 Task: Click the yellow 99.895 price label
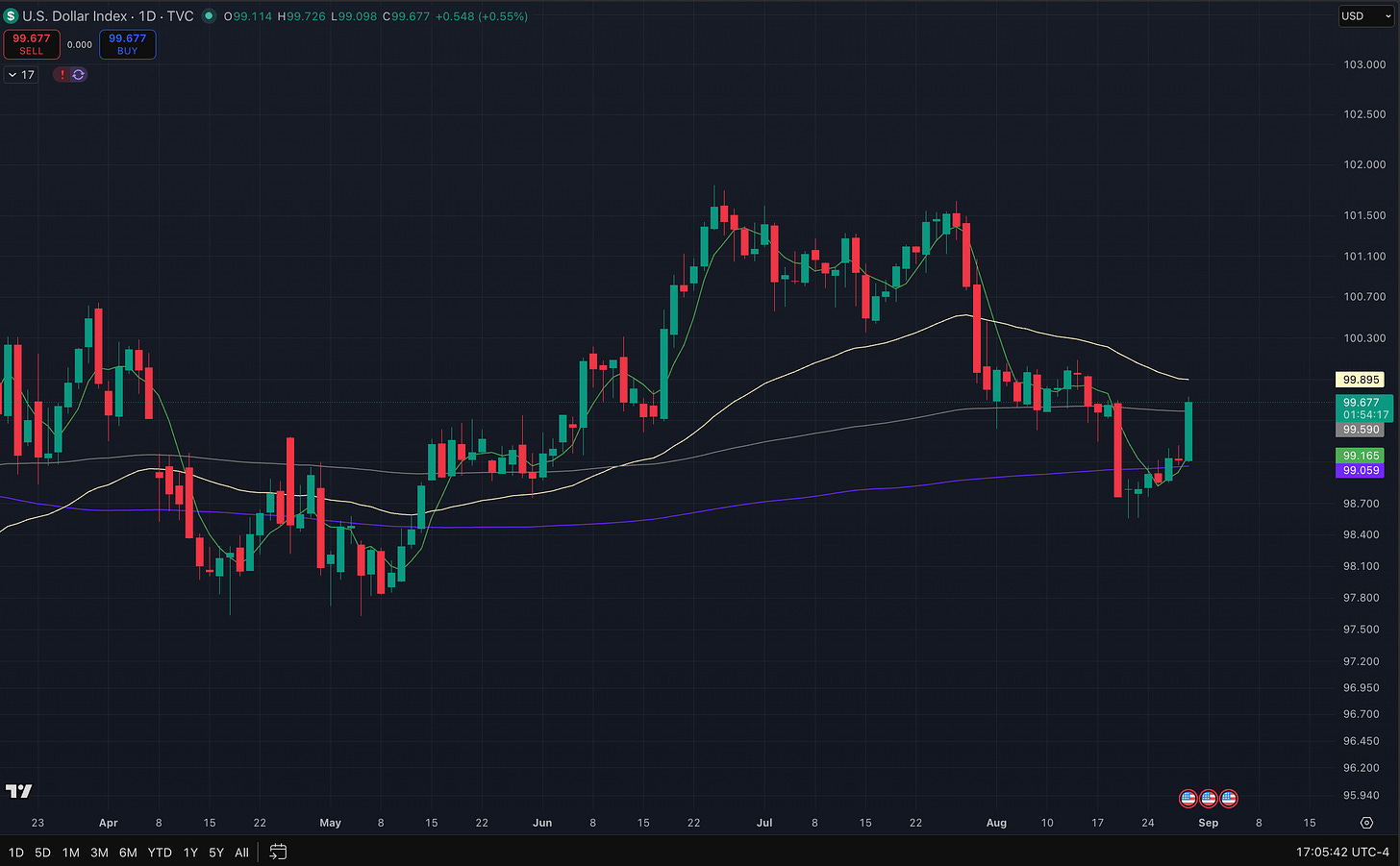(1361, 380)
